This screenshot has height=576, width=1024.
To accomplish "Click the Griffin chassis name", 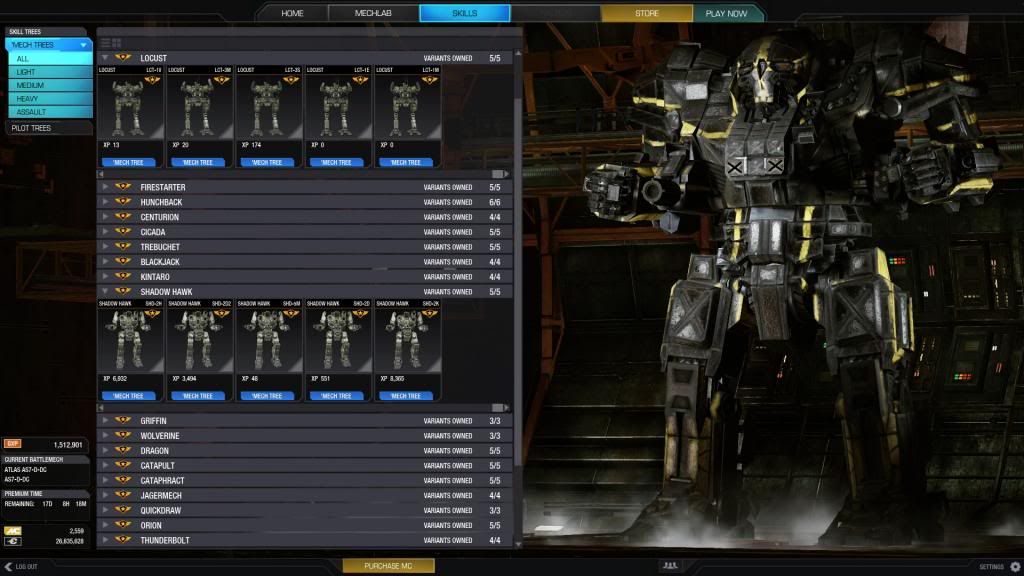I will (153, 421).
